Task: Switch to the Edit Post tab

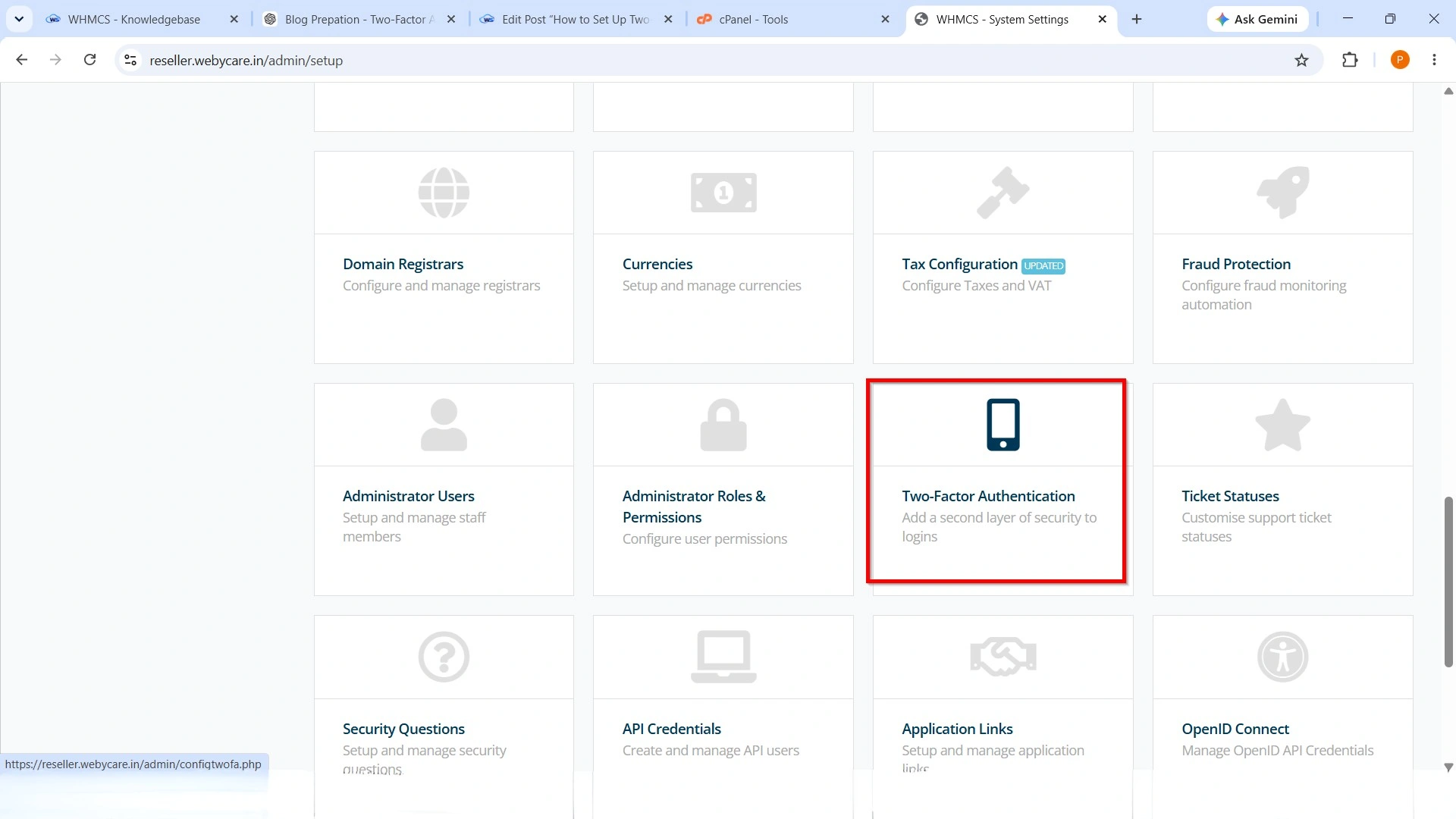Action: [x=567, y=19]
